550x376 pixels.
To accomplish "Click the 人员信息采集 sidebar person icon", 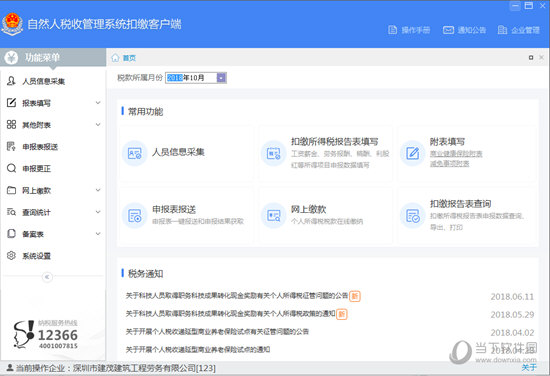I will 11,81.
